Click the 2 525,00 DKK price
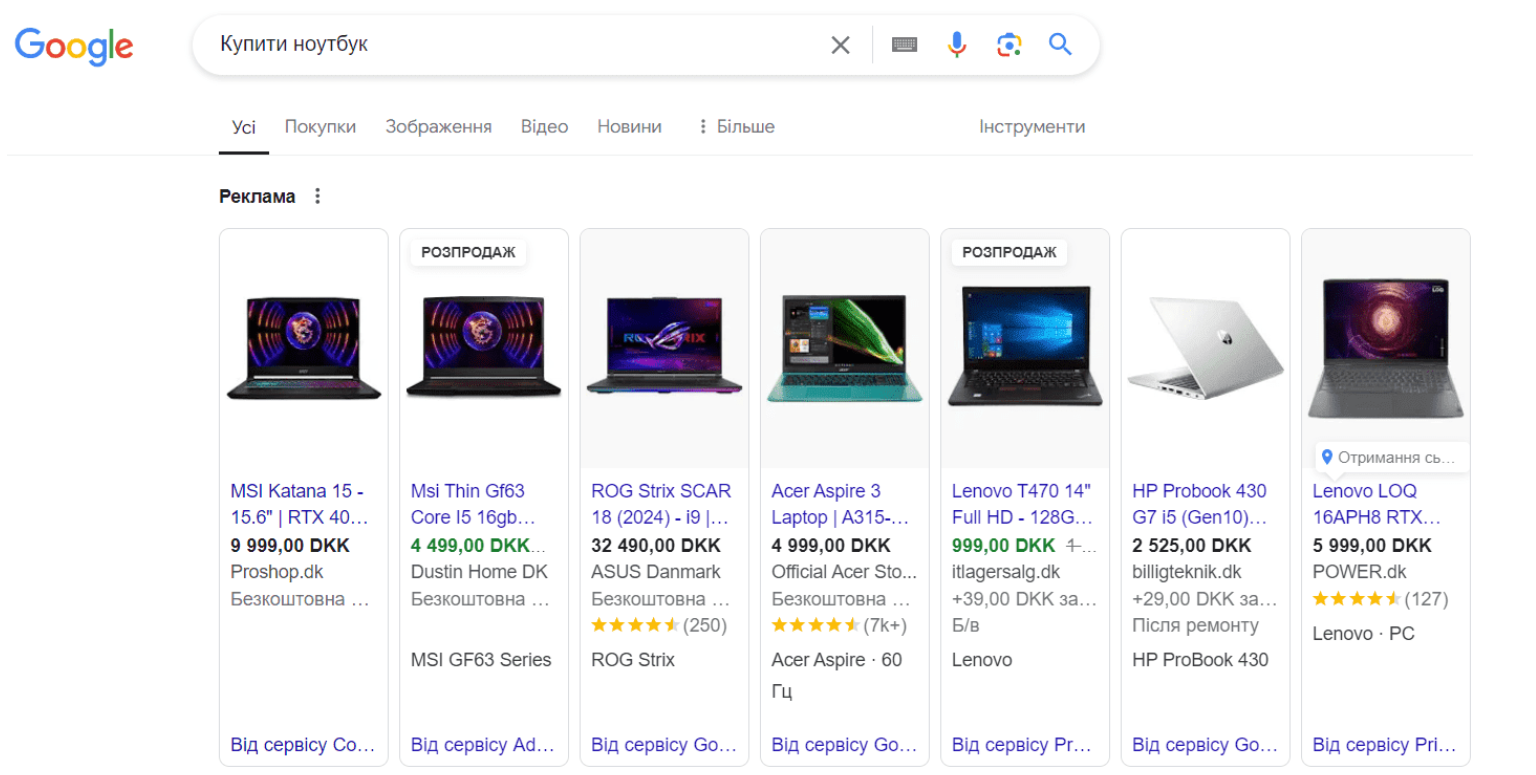 pos(1192,545)
